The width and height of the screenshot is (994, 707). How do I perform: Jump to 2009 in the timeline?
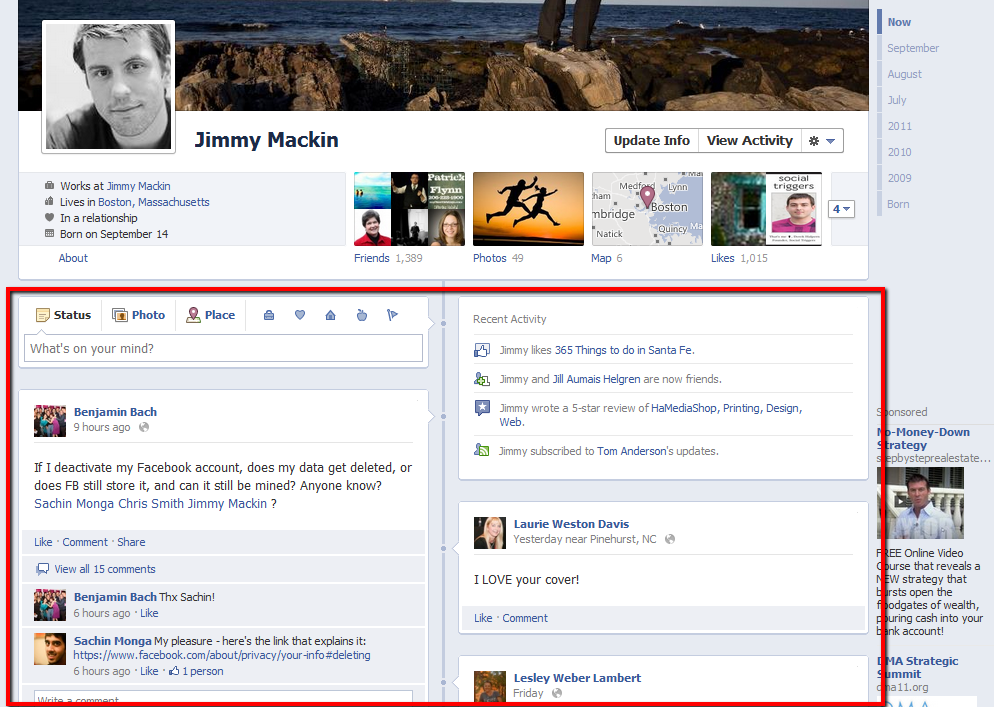900,178
